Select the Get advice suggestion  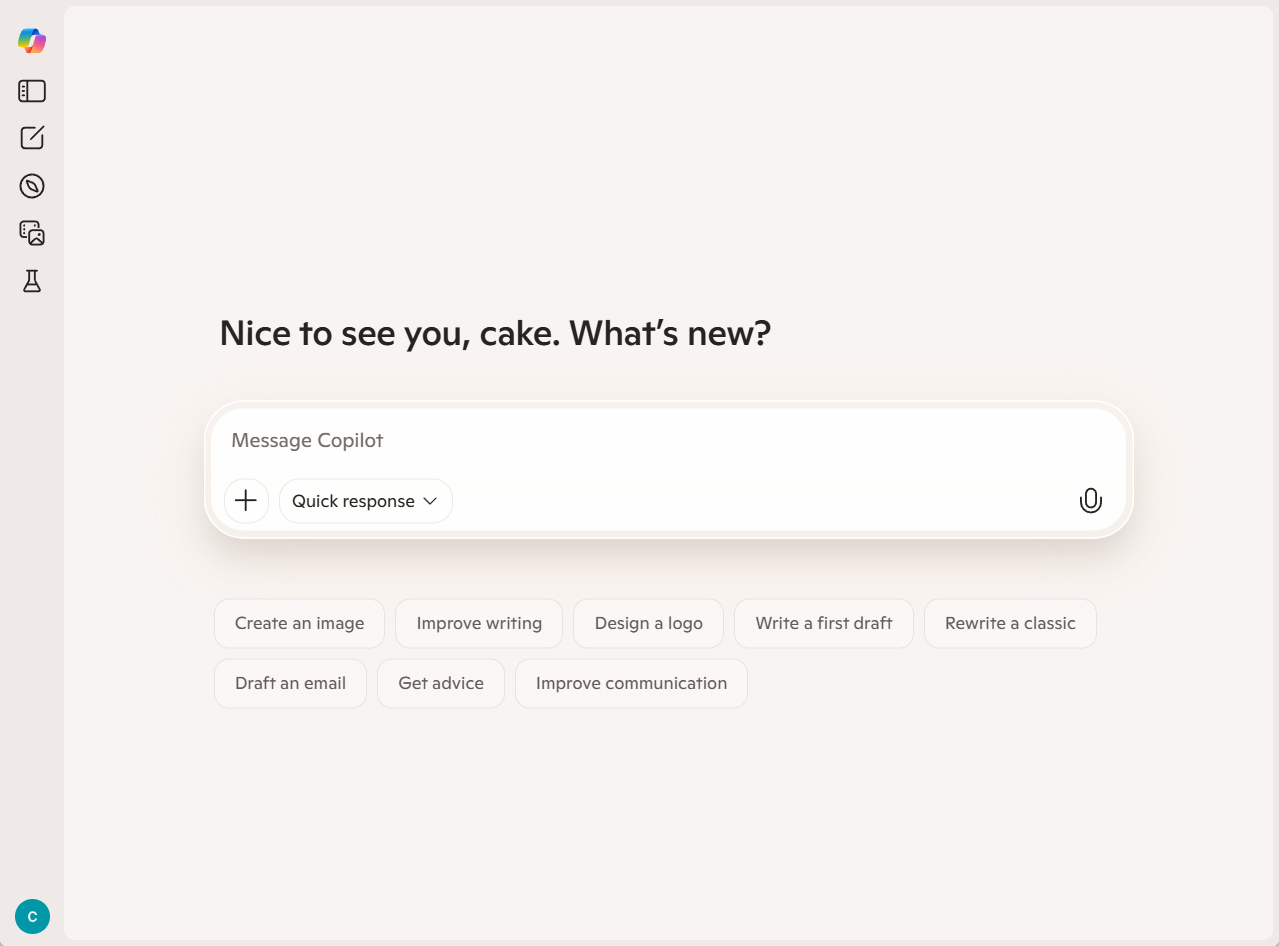pyautogui.click(x=441, y=684)
